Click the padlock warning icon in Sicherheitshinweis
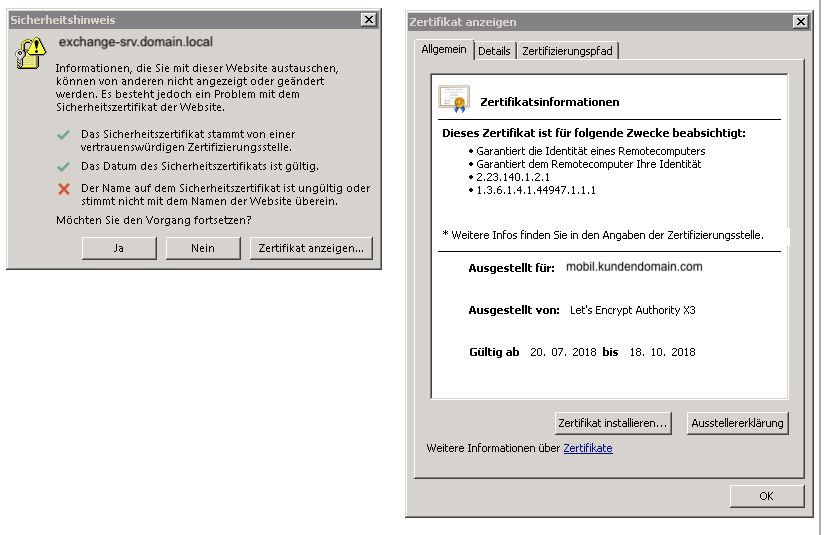Image resolution: width=829 pixels, height=535 pixels. coord(31,53)
